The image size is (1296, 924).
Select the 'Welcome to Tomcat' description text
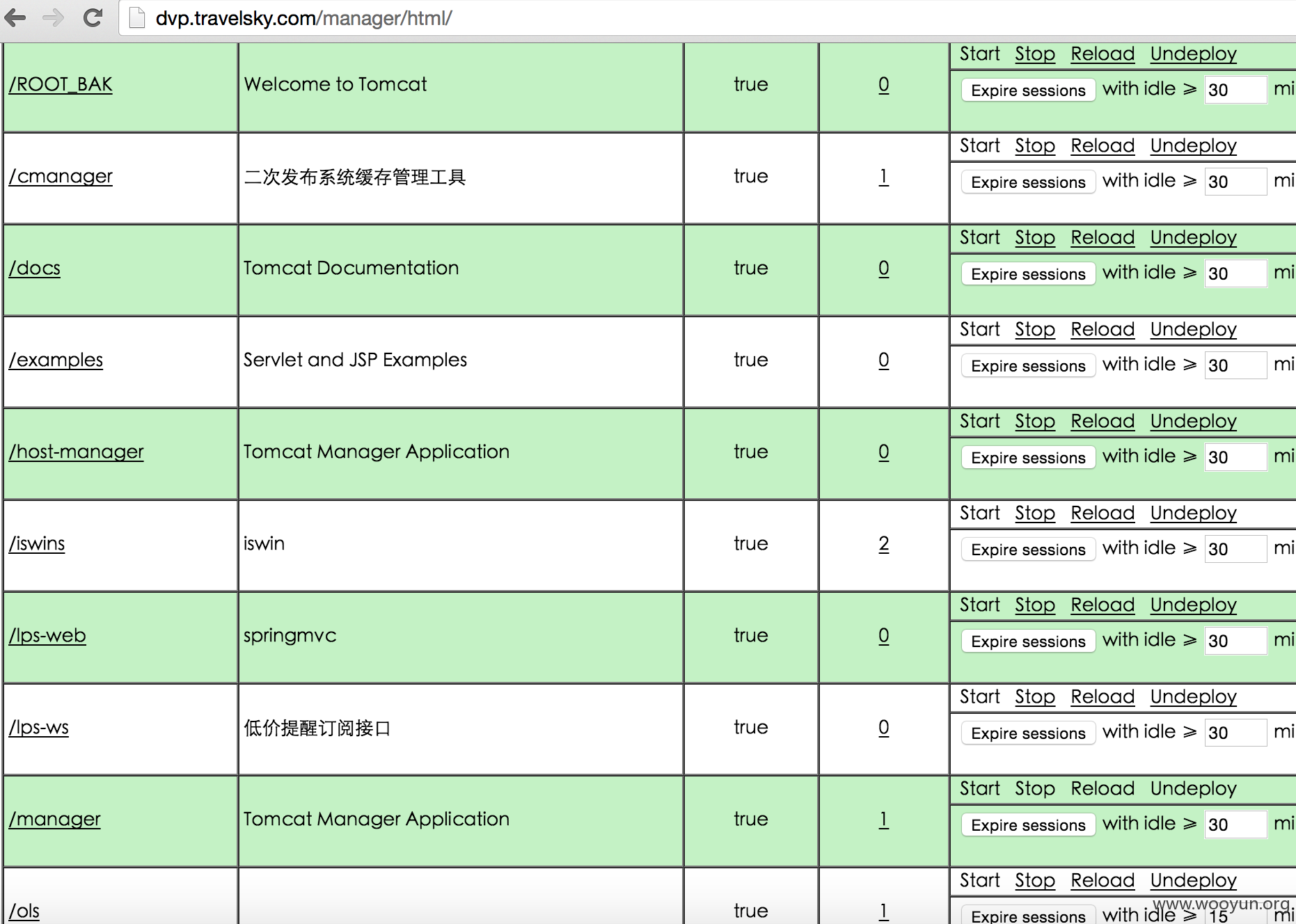(335, 84)
